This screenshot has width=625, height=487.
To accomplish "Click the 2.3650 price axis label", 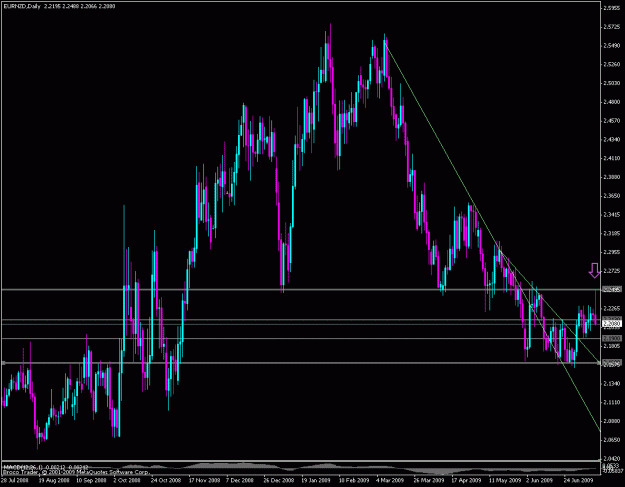I will tap(612, 196).
